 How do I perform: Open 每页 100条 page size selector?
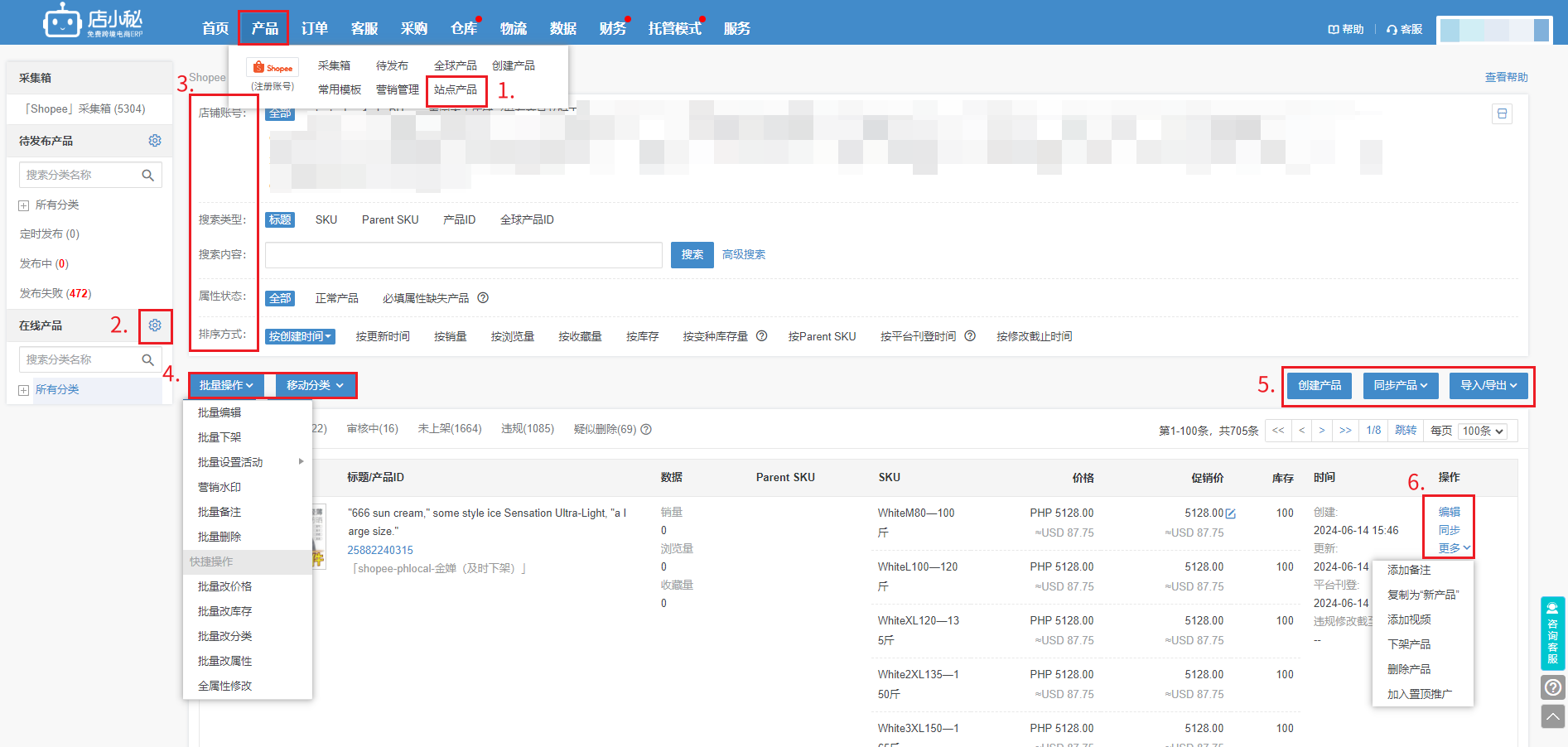(x=1483, y=431)
